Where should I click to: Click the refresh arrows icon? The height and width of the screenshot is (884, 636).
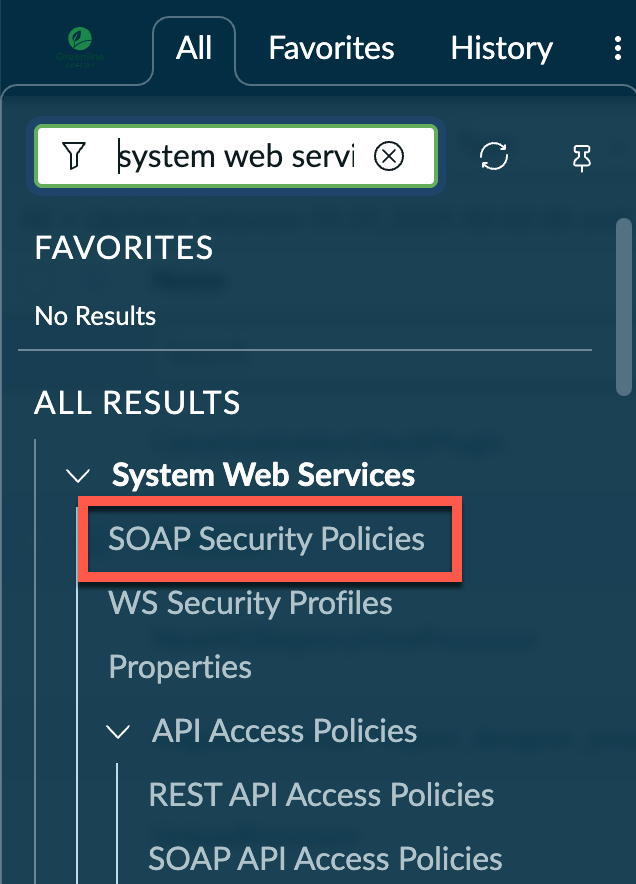point(494,156)
